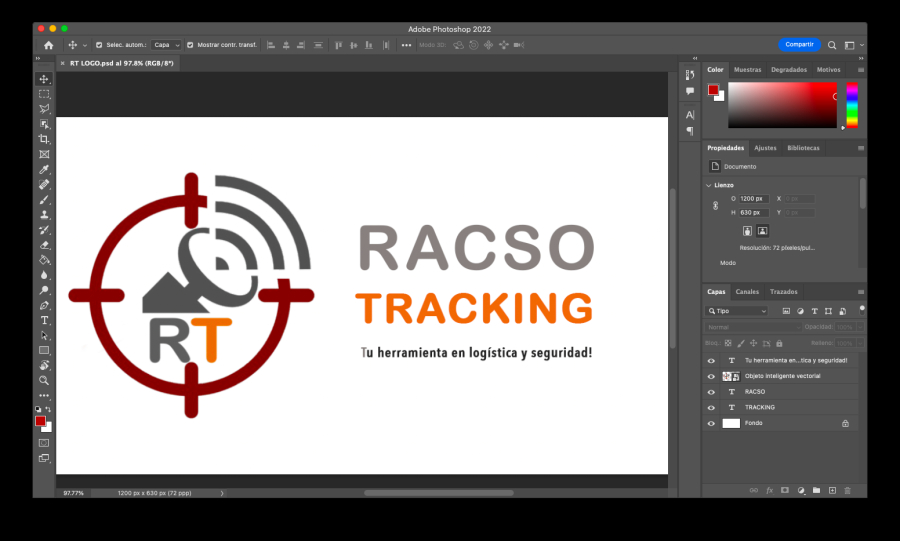Open the Capa auto-select dropdown
The width and height of the screenshot is (900, 541).
pos(167,45)
